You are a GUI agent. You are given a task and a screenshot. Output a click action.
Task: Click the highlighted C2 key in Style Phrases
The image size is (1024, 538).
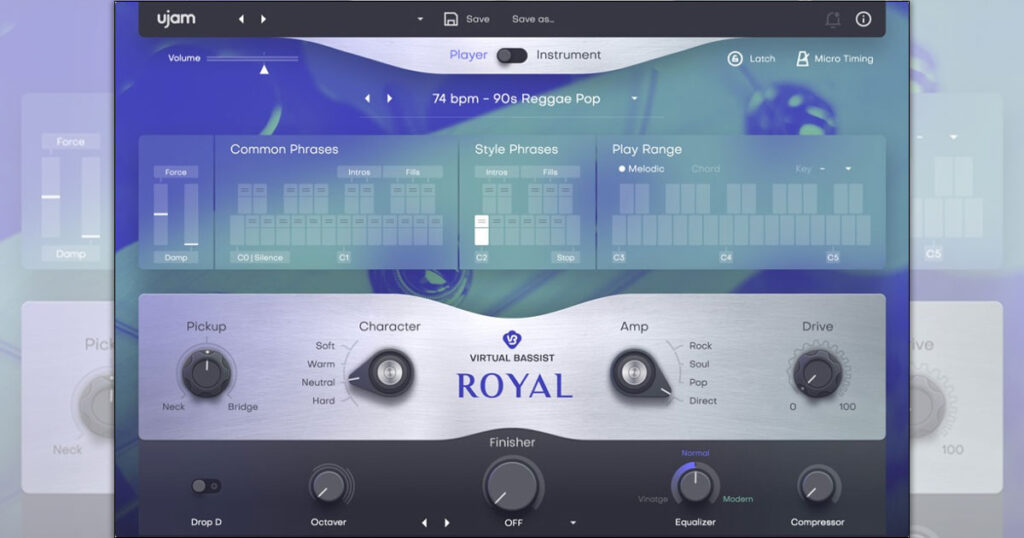481,230
